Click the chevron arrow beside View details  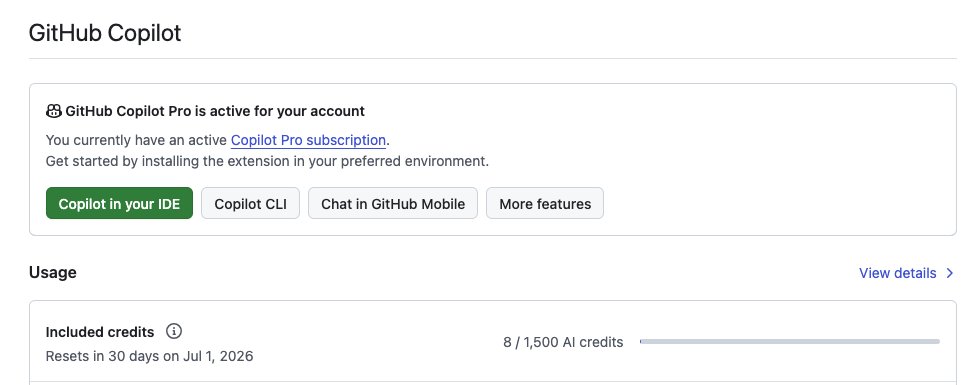949,273
